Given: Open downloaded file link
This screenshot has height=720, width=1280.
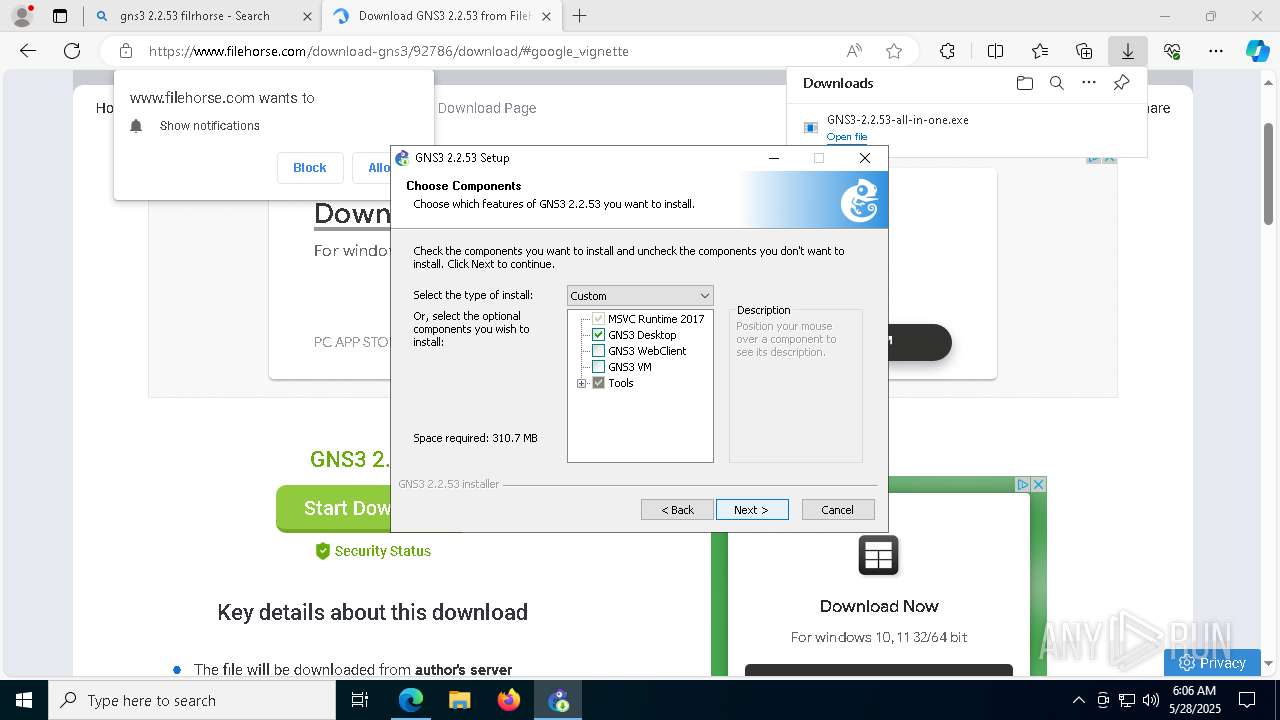Looking at the screenshot, I should [x=847, y=137].
